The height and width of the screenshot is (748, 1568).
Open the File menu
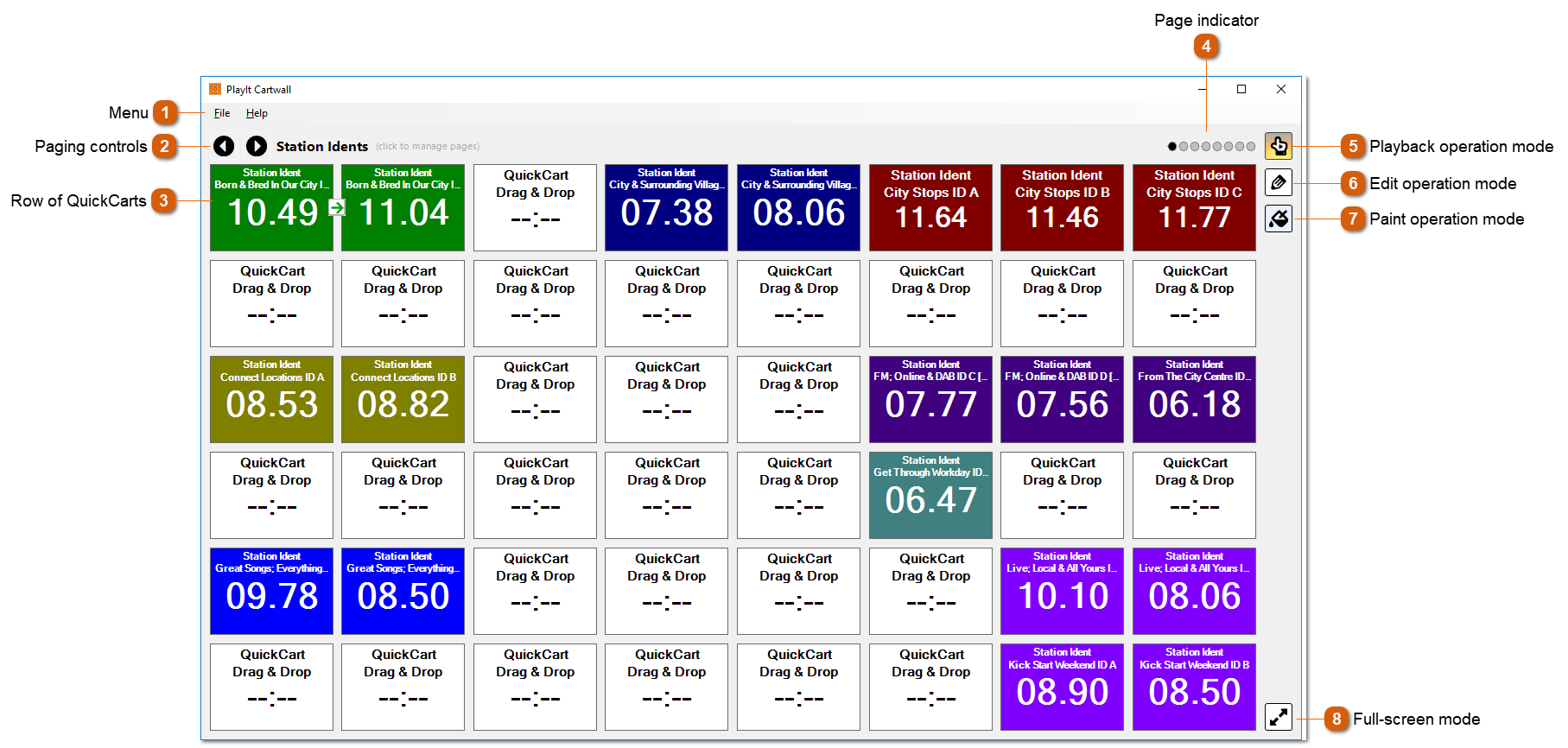[222, 113]
